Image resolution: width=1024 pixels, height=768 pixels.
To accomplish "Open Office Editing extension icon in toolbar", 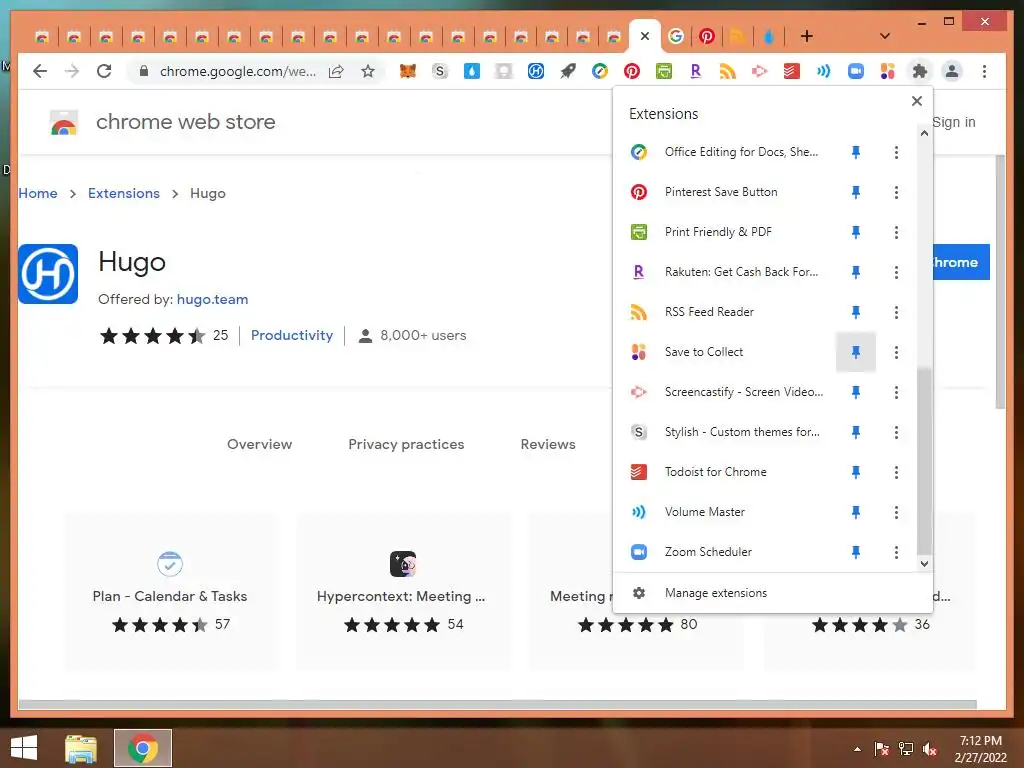I will pos(600,71).
